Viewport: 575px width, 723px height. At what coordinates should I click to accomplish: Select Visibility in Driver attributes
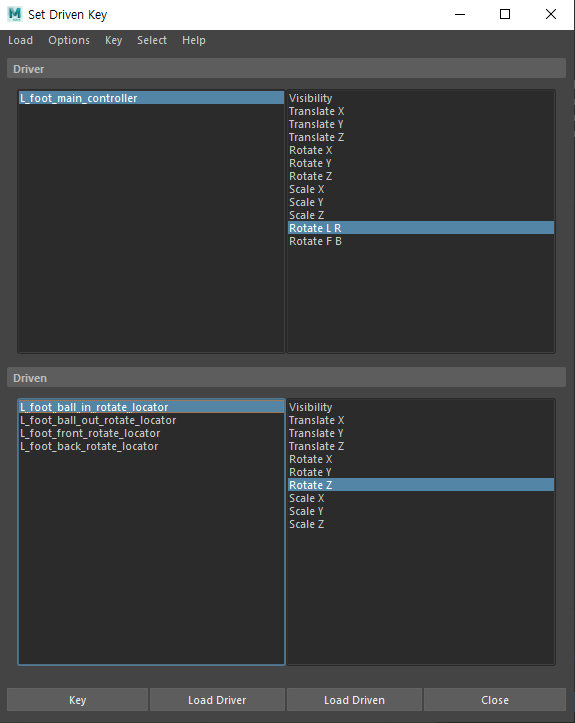tap(421, 98)
